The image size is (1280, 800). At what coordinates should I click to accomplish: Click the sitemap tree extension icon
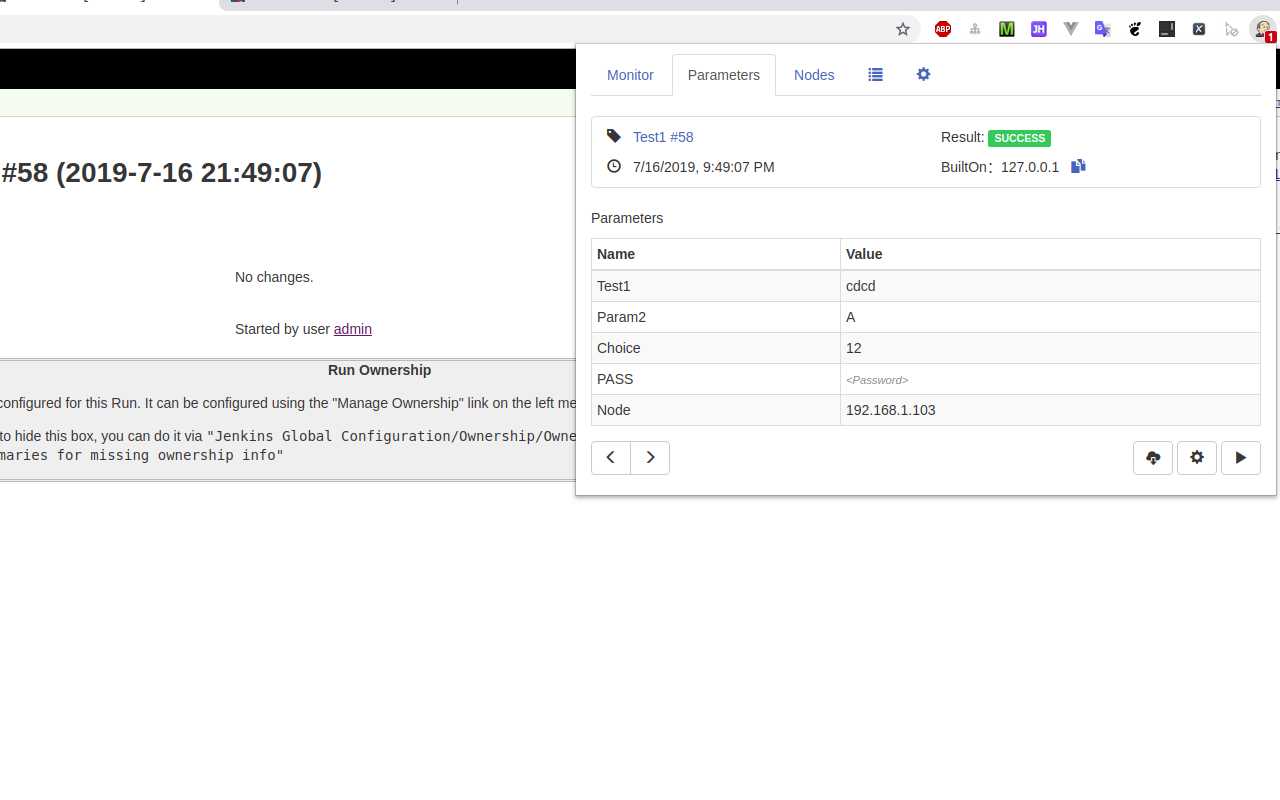(975, 29)
